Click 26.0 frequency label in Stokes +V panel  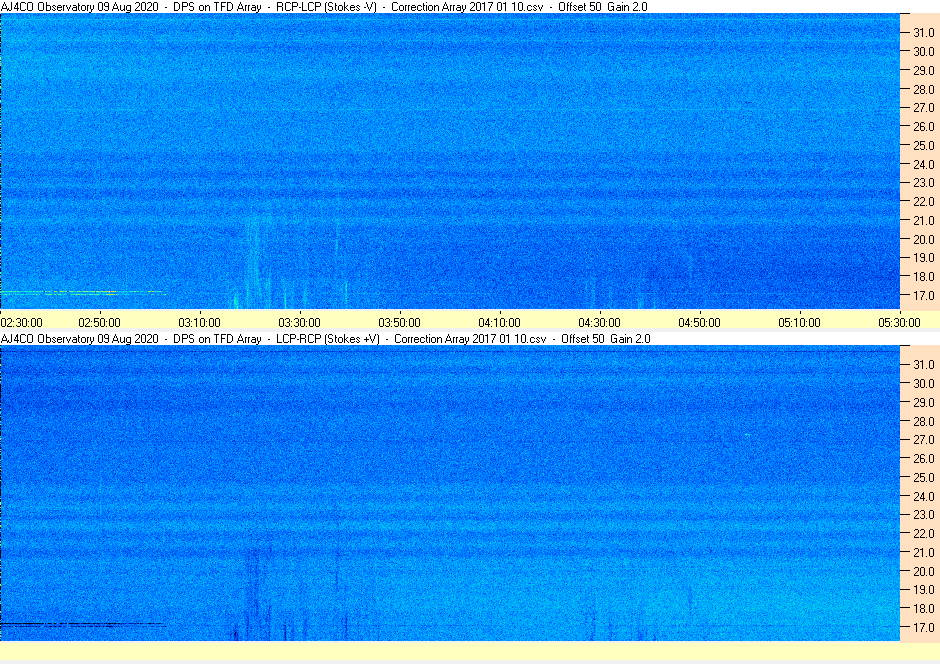pos(923,458)
